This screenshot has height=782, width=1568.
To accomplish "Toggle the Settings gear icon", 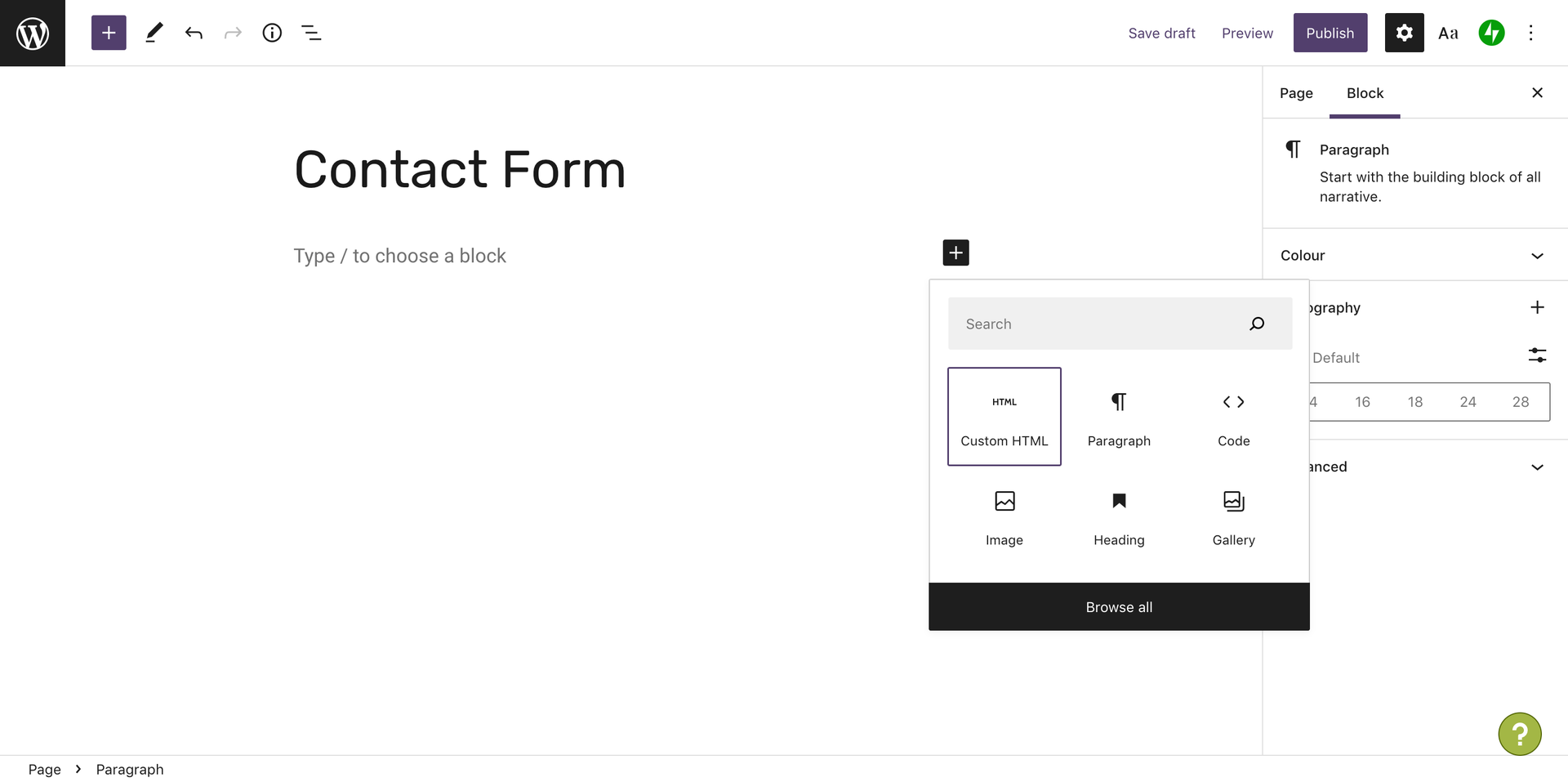I will pyautogui.click(x=1404, y=33).
